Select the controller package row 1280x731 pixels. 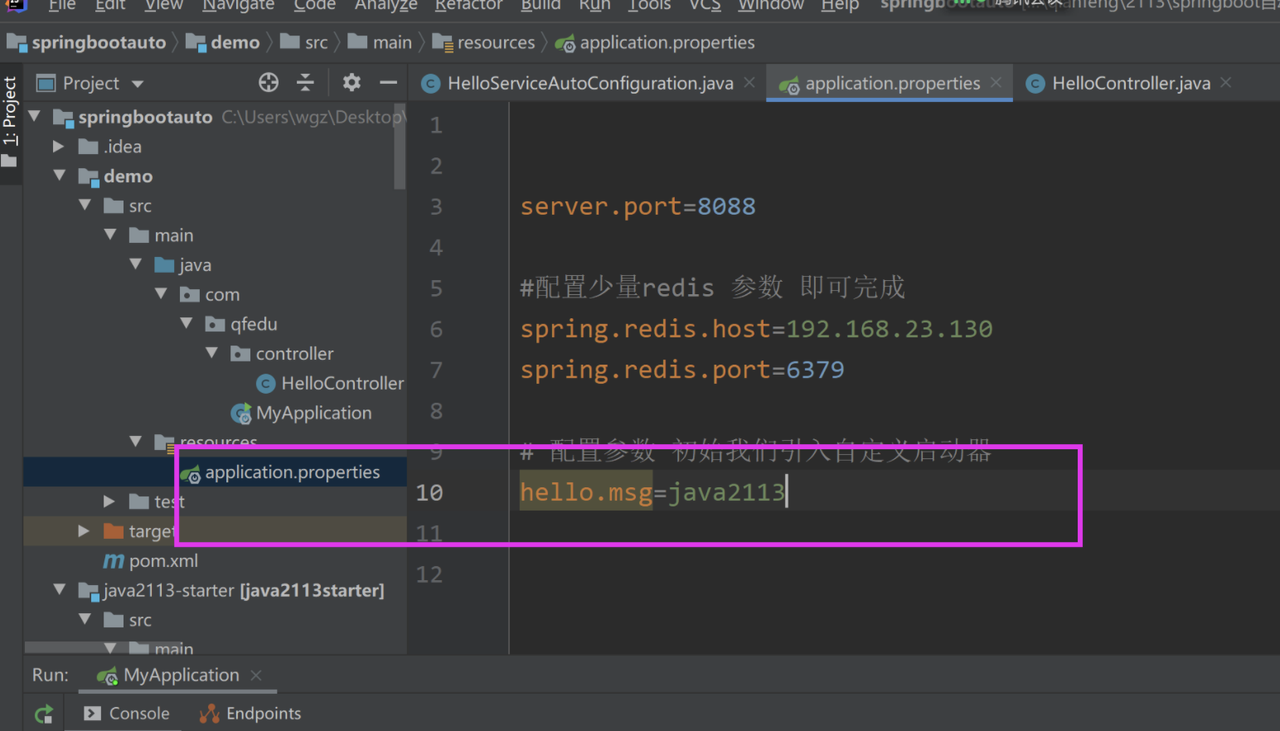pyautogui.click(x=215, y=353)
